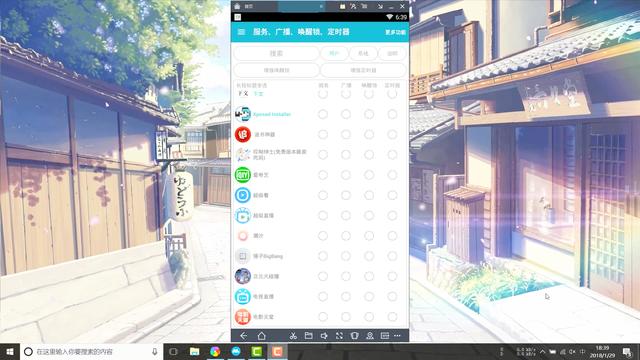Click the scissors screenshot tool
This screenshot has height=360, width=640.
(x=293, y=336)
